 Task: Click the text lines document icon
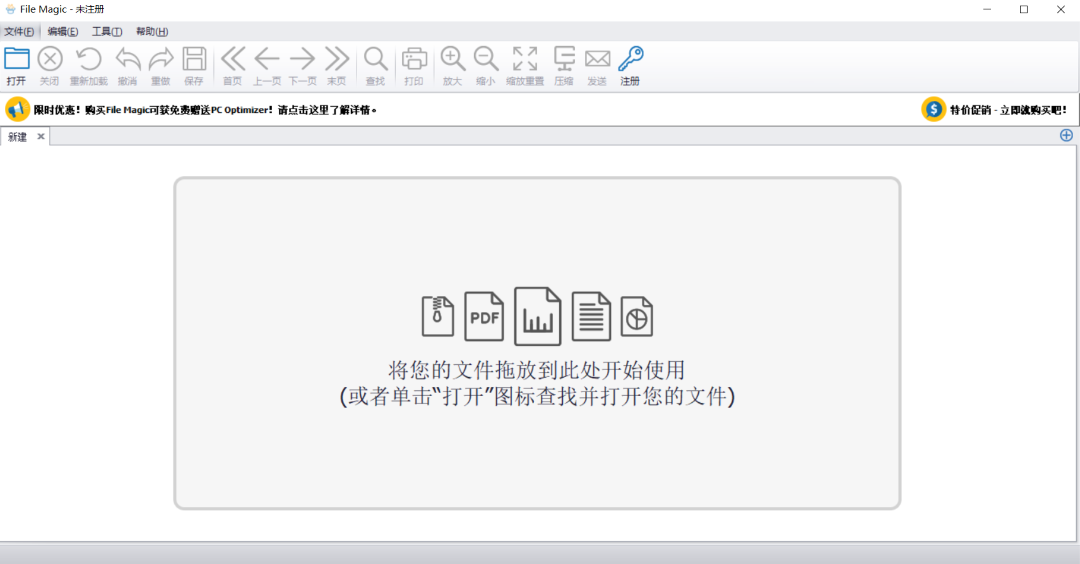591,316
